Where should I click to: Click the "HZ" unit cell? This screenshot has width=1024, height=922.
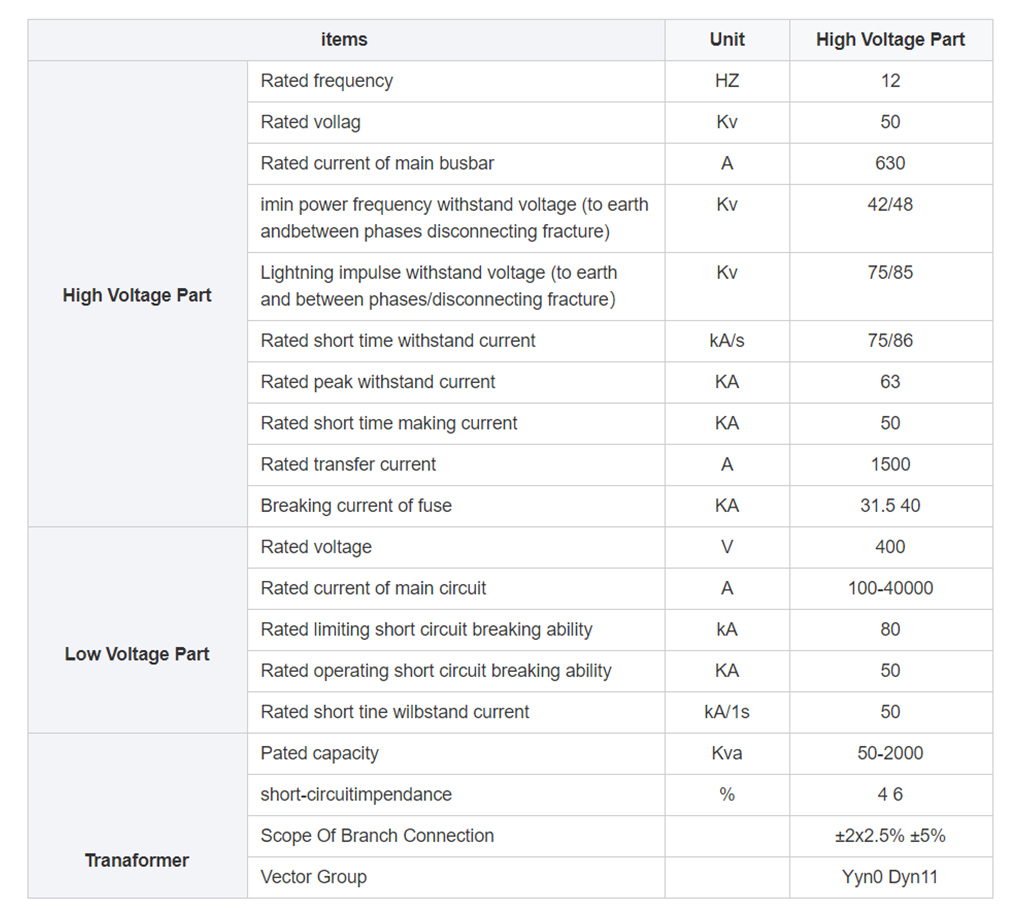727,81
